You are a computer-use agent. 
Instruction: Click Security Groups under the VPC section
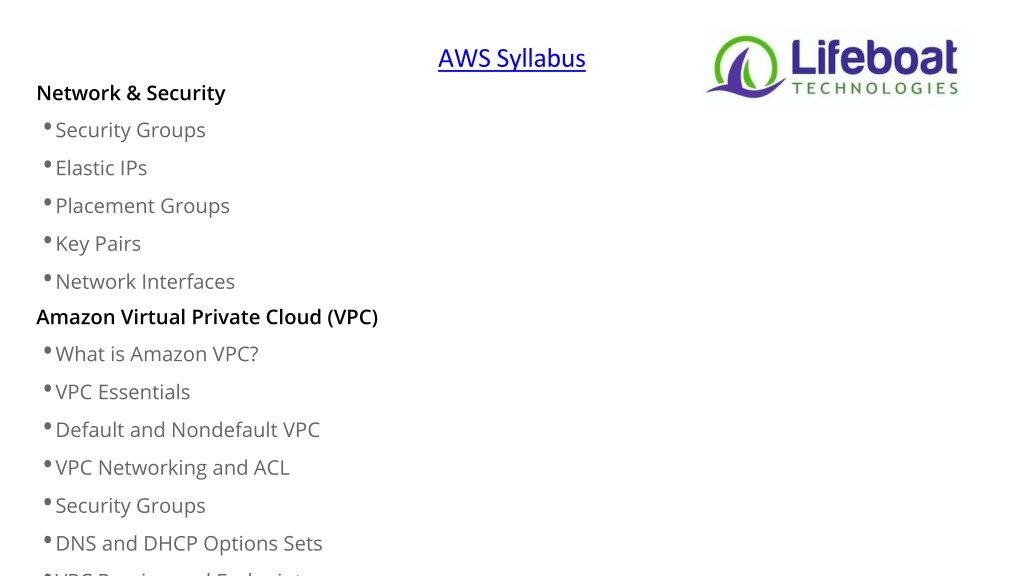click(x=131, y=505)
